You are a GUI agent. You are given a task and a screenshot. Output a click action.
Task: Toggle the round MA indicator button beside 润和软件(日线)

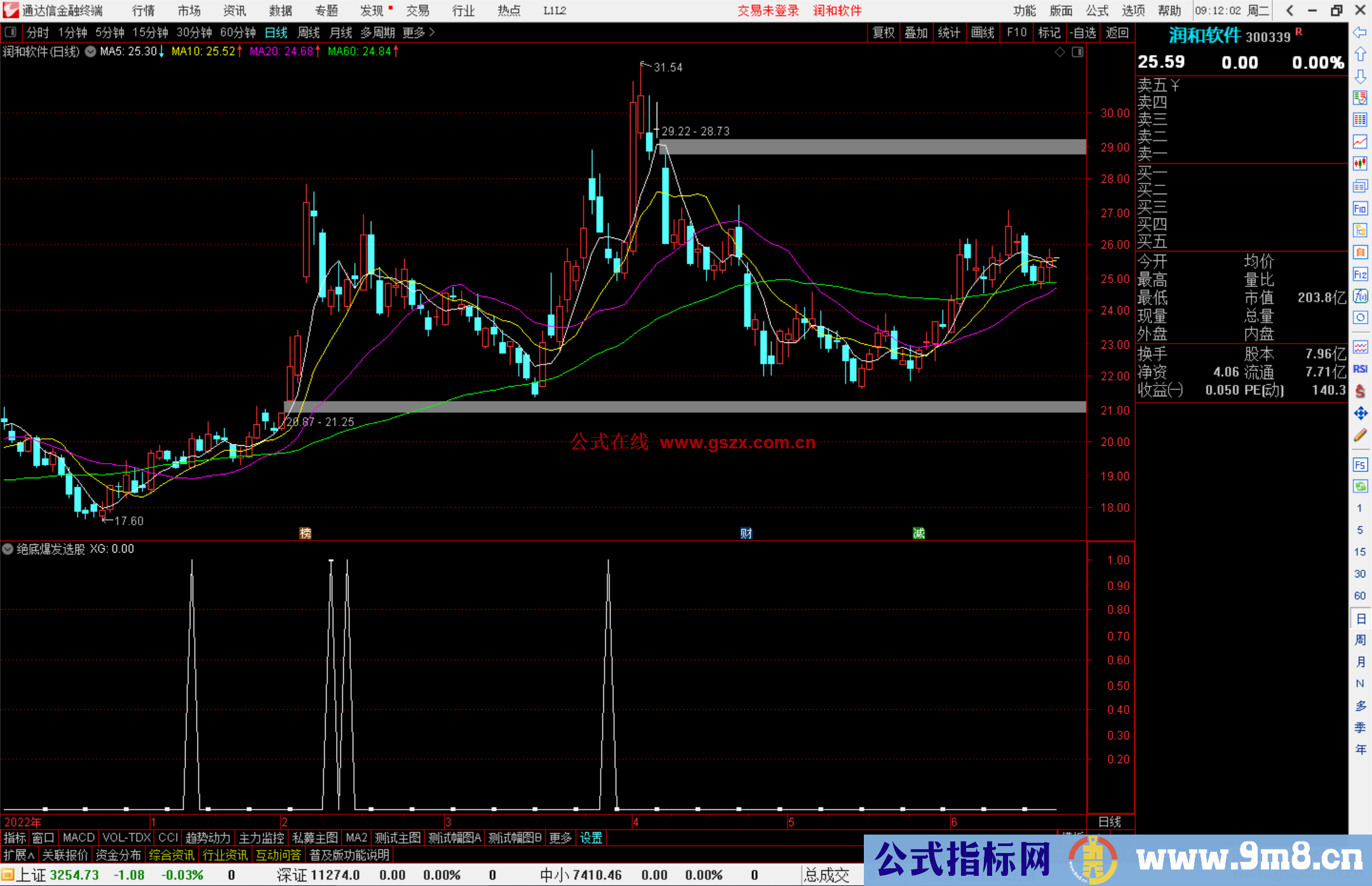pos(91,51)
